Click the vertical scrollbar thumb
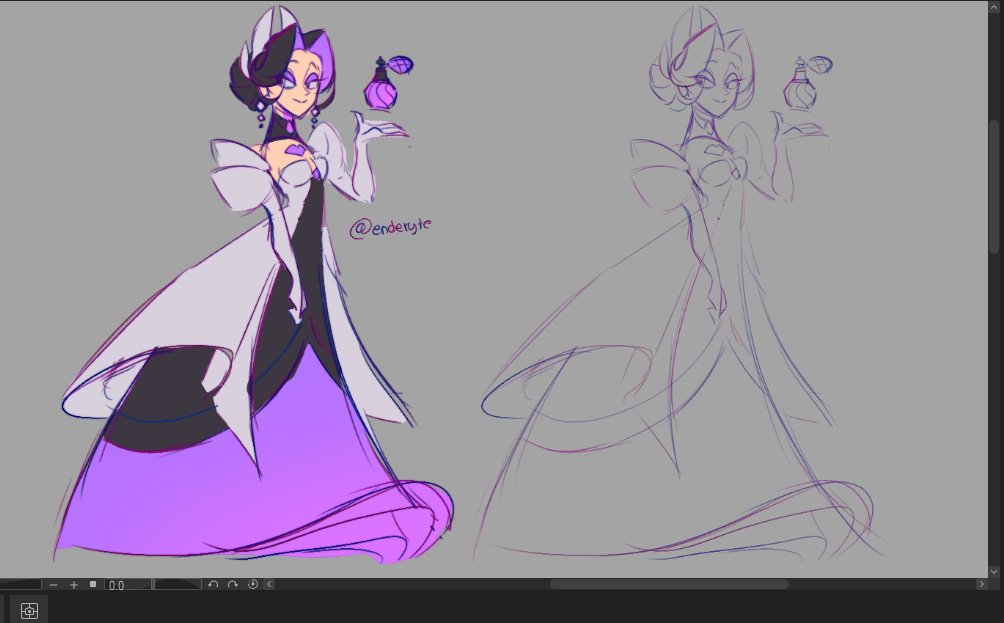 [x=994, y=186]
